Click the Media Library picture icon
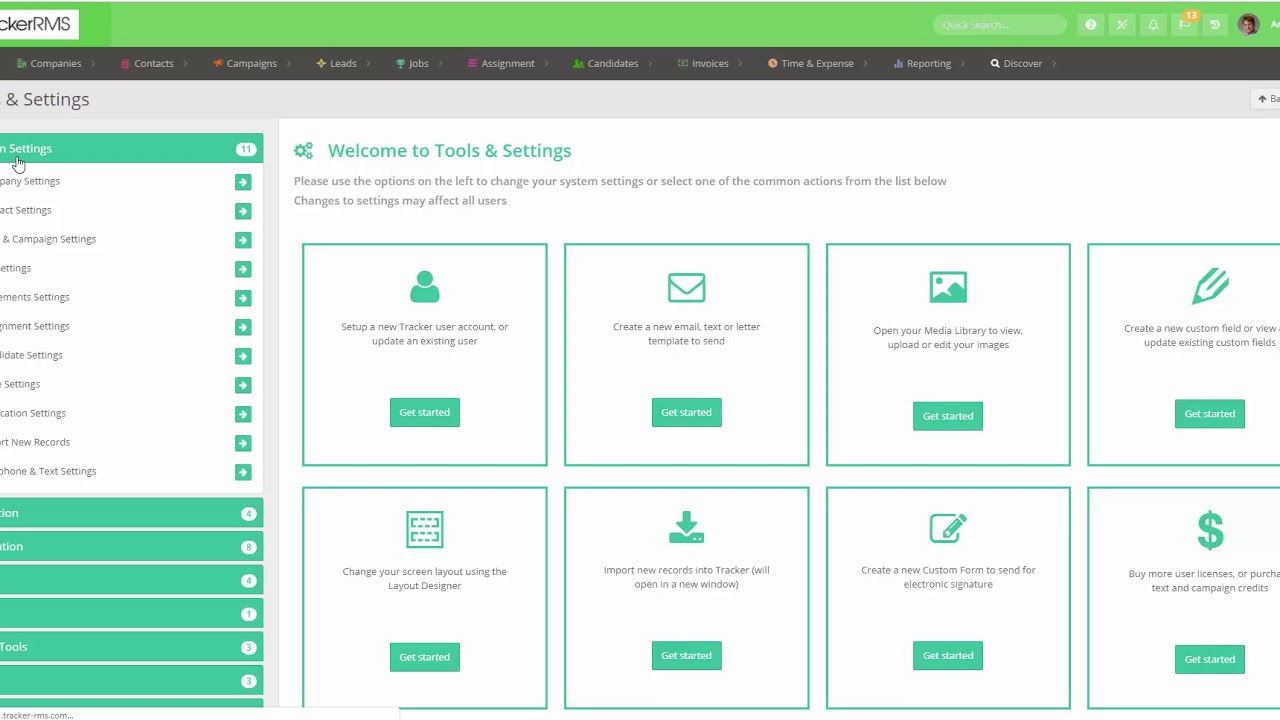Viewport: 1280px width, 720px height. click(948, 287)
